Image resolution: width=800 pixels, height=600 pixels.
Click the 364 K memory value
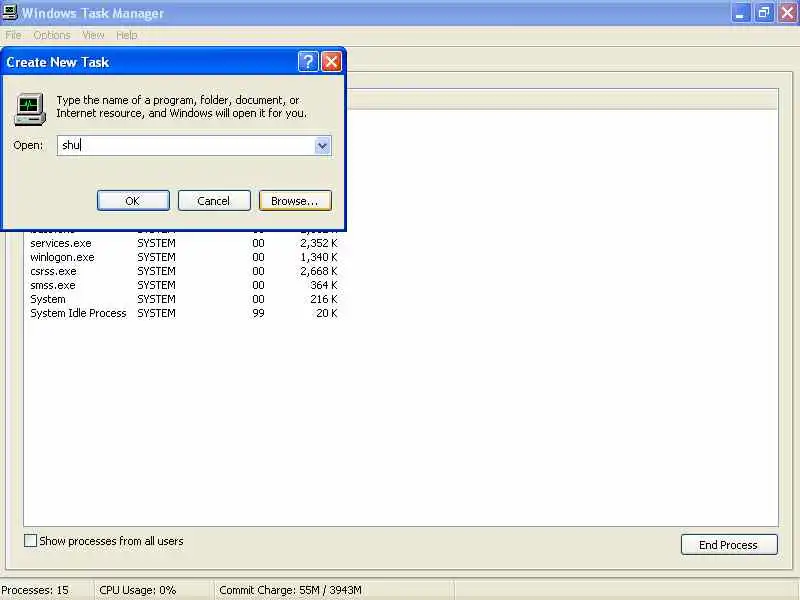coord(324,285)
